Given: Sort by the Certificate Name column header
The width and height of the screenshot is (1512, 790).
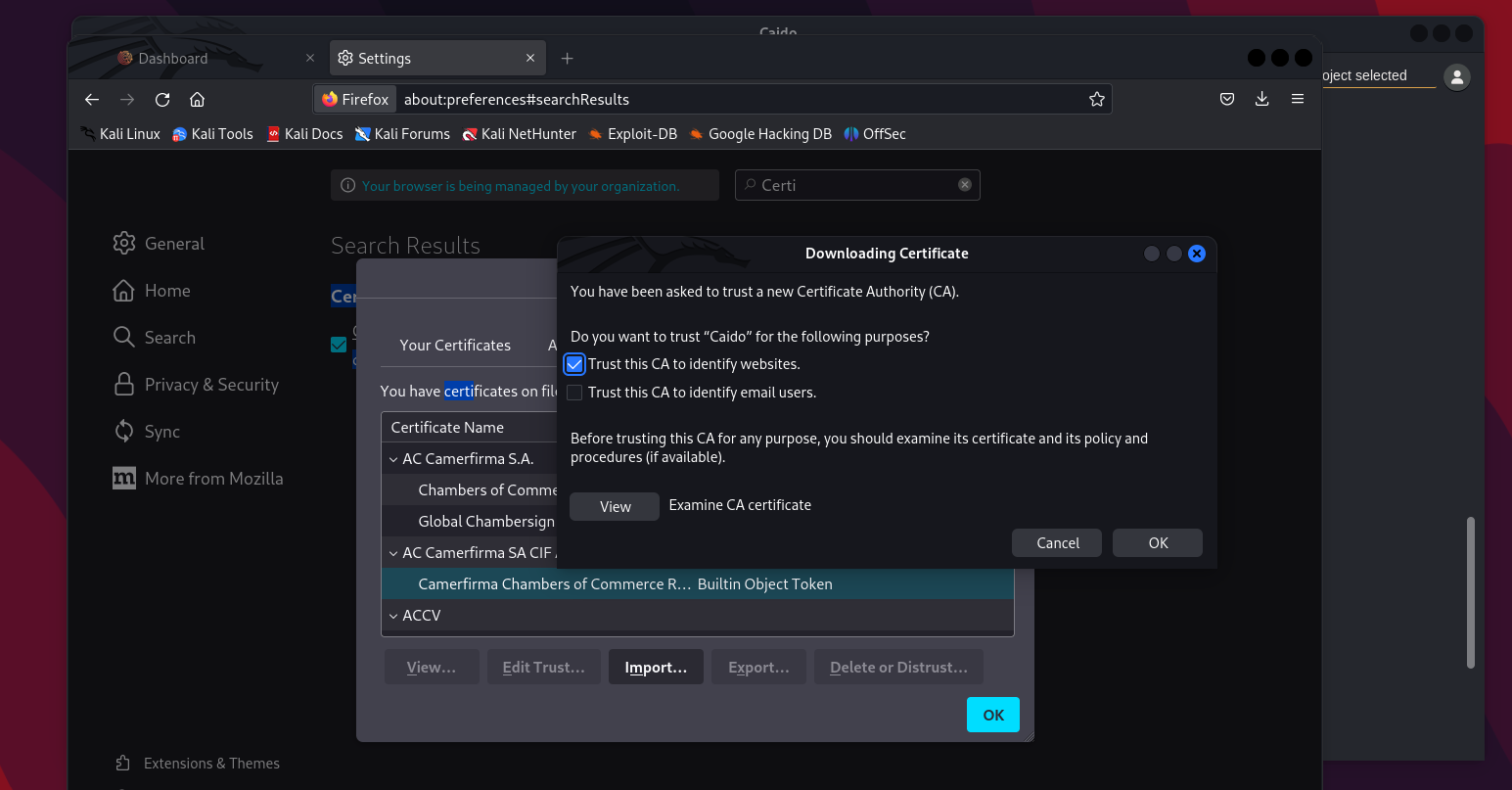Looking at the screenshot, I should 470,428.
